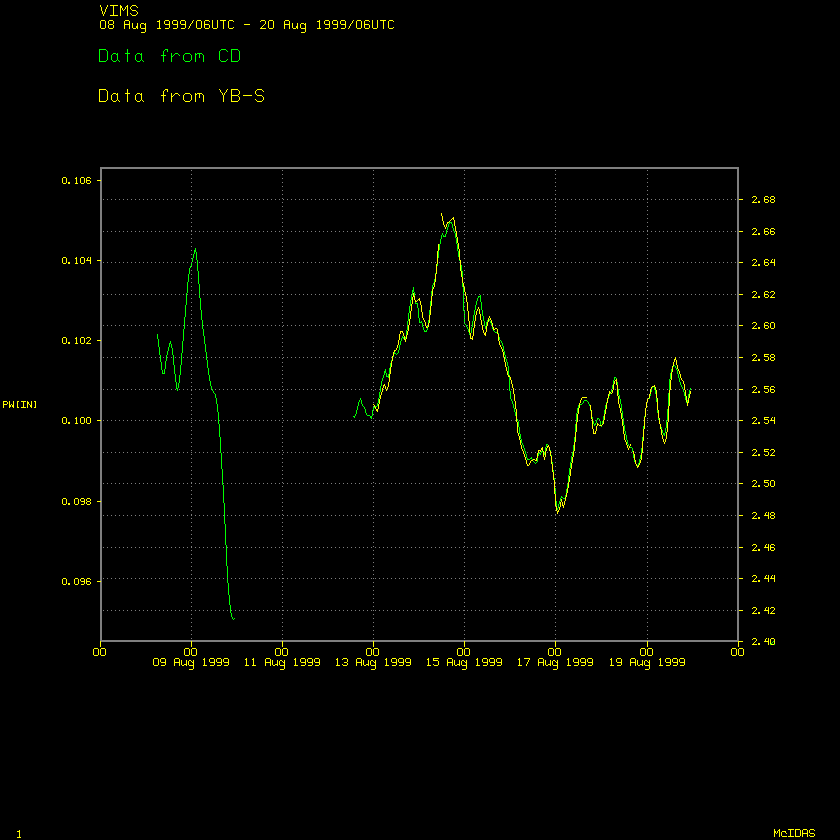Click the green "Data from CD" legend
The image size is (840, 840).
[x=169, y=57]
